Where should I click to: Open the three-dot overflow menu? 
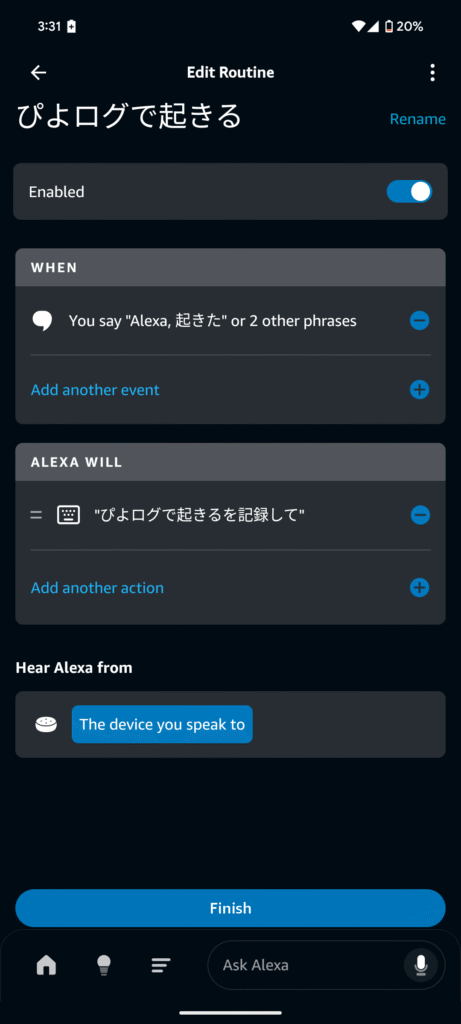432,72
